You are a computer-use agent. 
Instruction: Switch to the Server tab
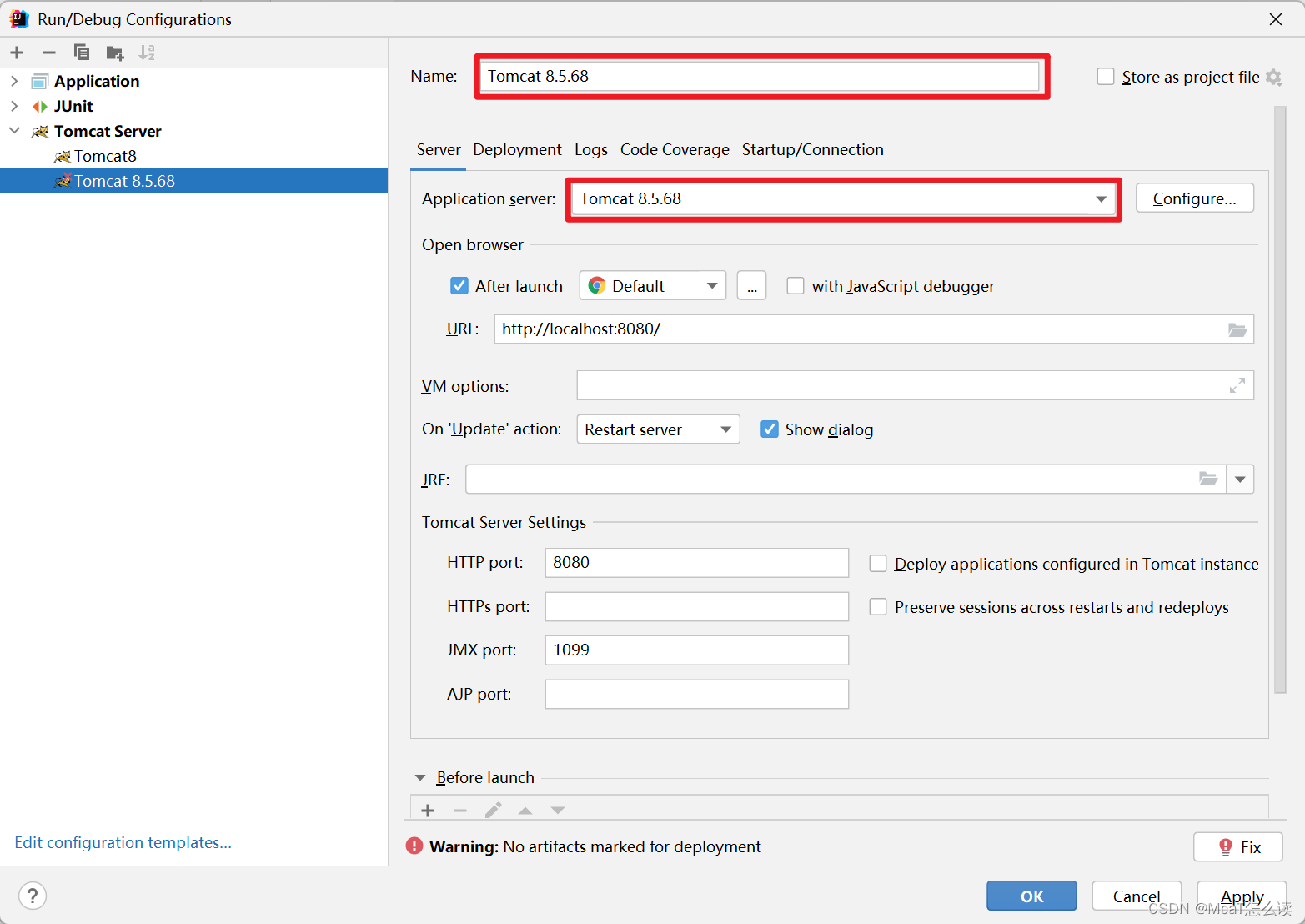click(x=439, y=150)
